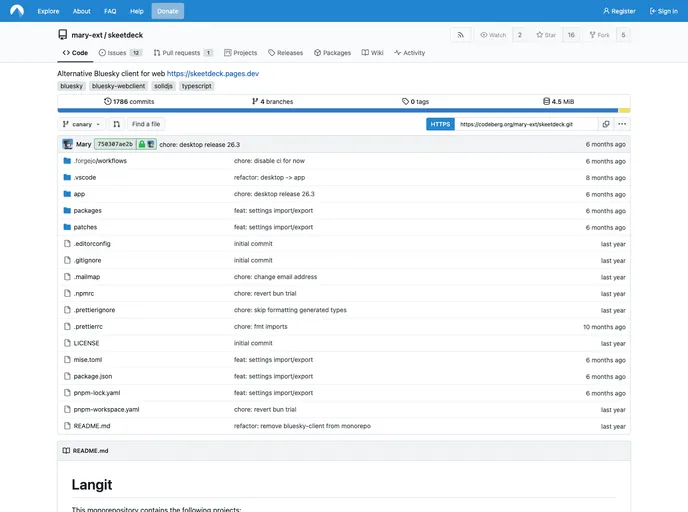Viewport: 688px width, 512px height.
Task: Click the bluesky-webclient topic tag
Action: coord(118,86)
